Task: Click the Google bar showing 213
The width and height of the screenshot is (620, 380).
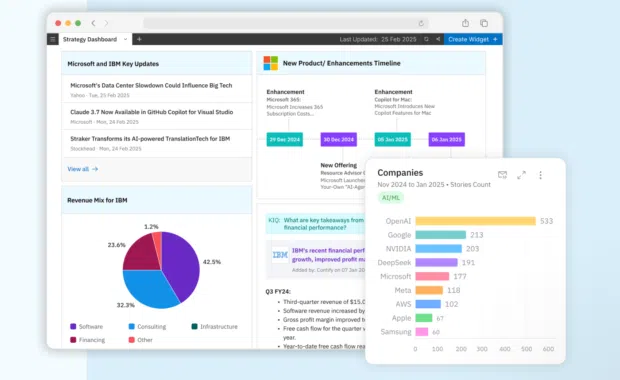Action: (x=440, y=234)
